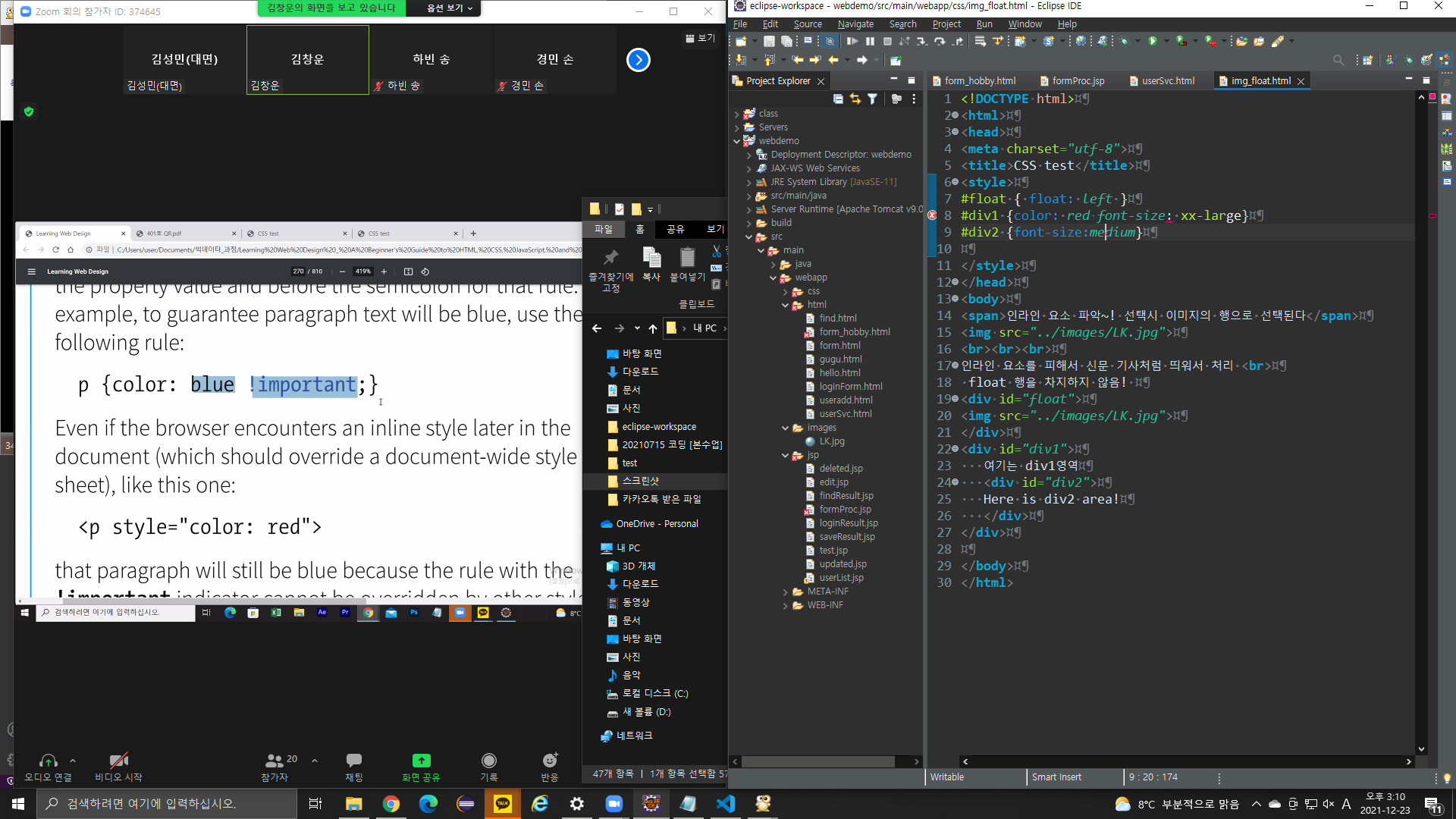
Task: Click Collapse All in Project Explorer
Action: [x=838, y=99]
